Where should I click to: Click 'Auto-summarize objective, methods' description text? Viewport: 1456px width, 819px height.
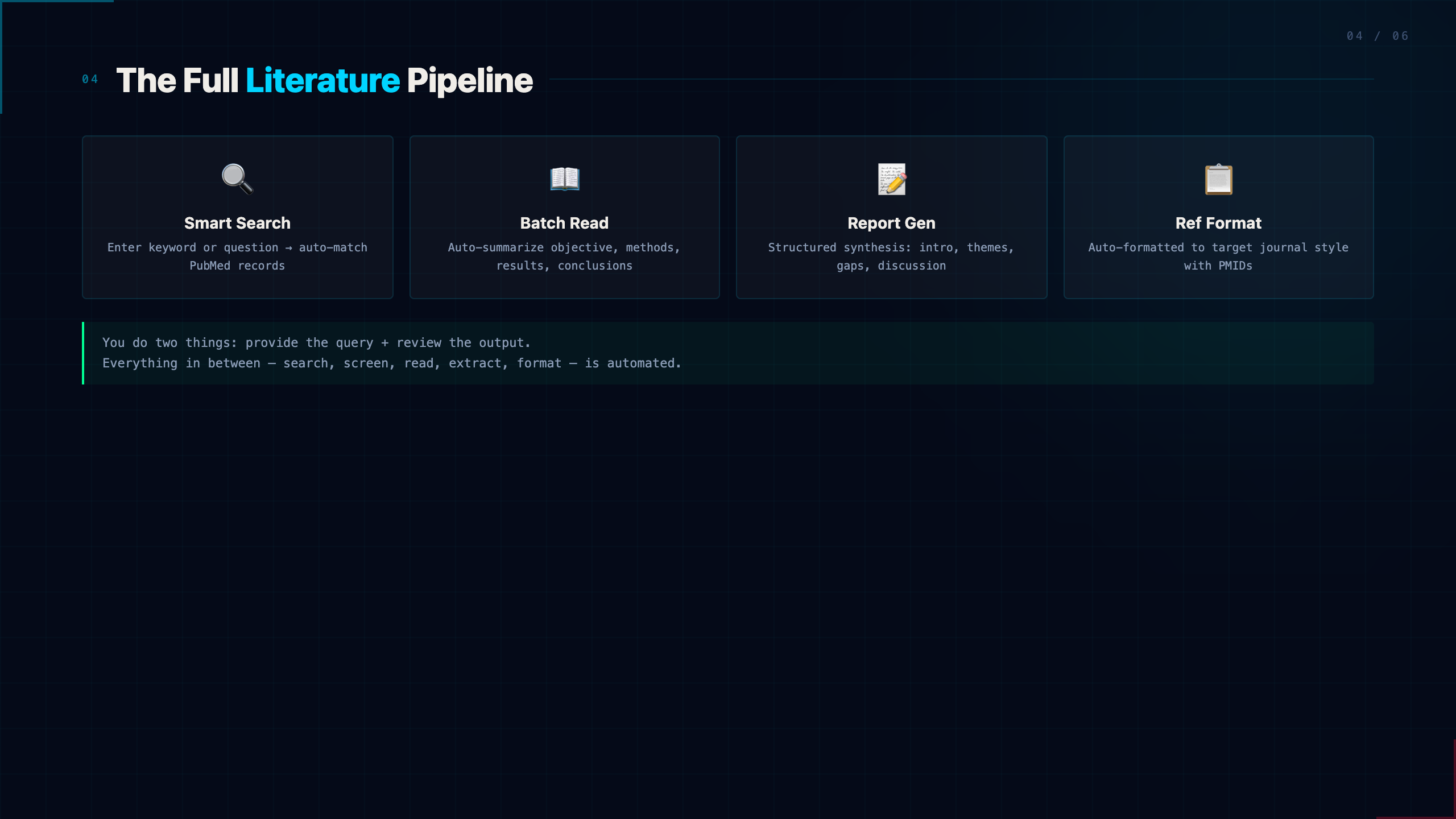tap(564, 257)
